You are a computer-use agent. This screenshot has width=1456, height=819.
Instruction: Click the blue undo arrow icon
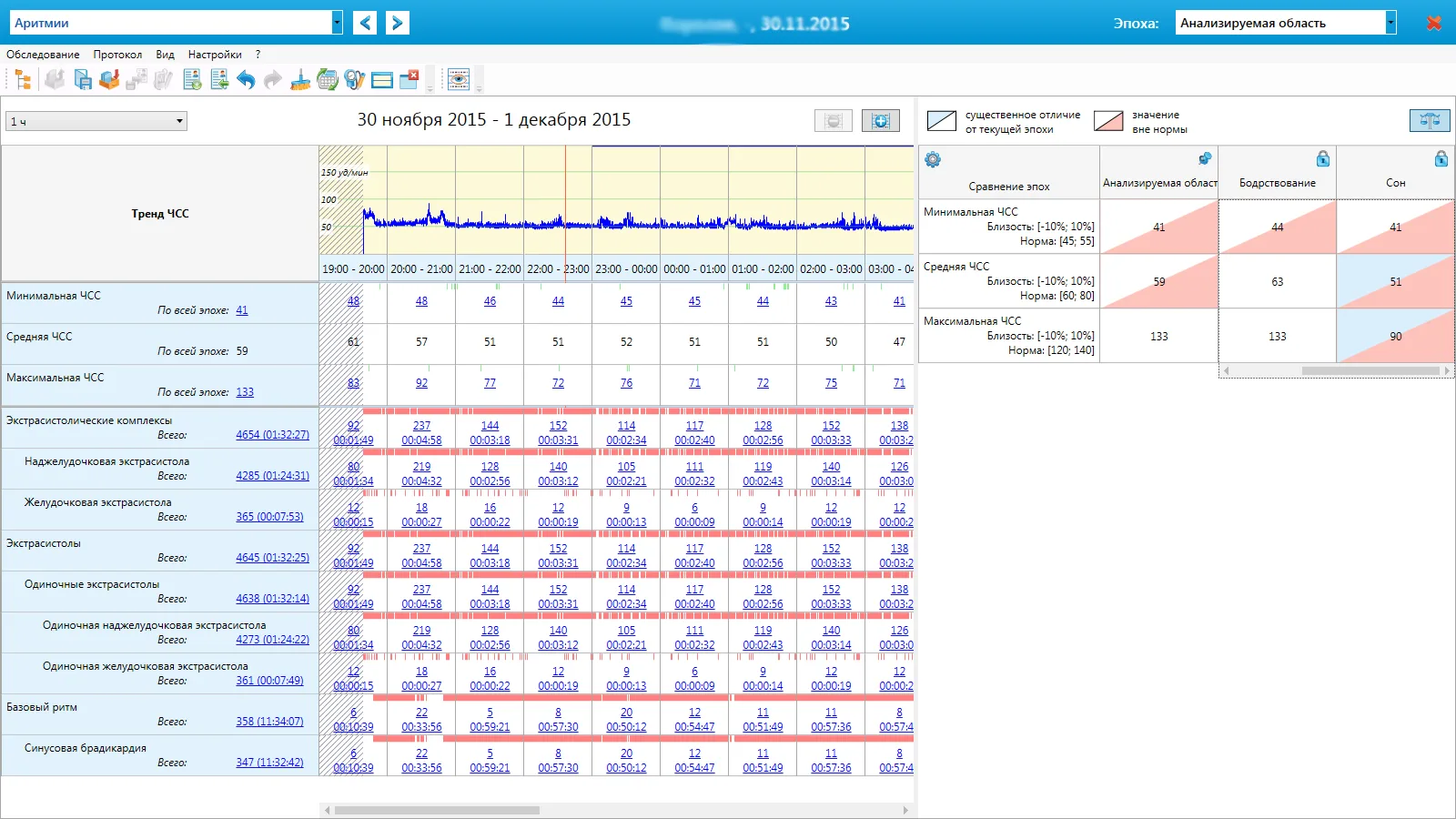point(246,80)
